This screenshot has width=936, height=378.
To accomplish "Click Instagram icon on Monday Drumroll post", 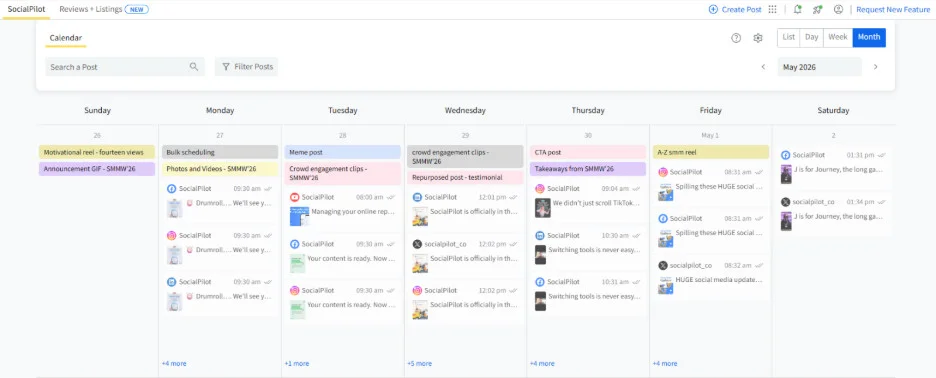I will [171, 235].
